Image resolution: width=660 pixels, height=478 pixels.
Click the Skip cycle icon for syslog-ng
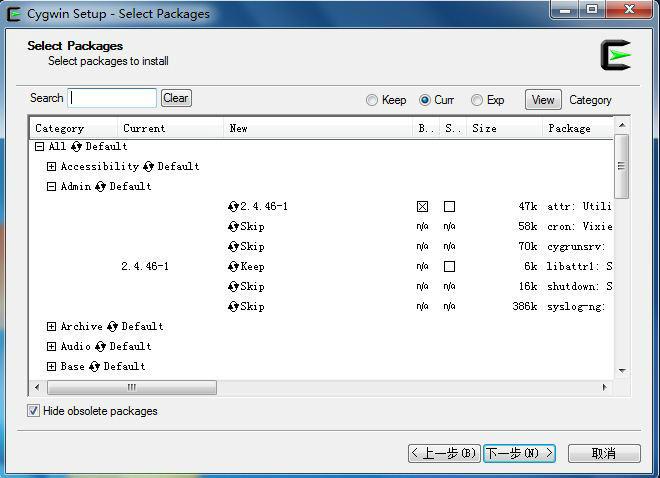click(234, 307)
